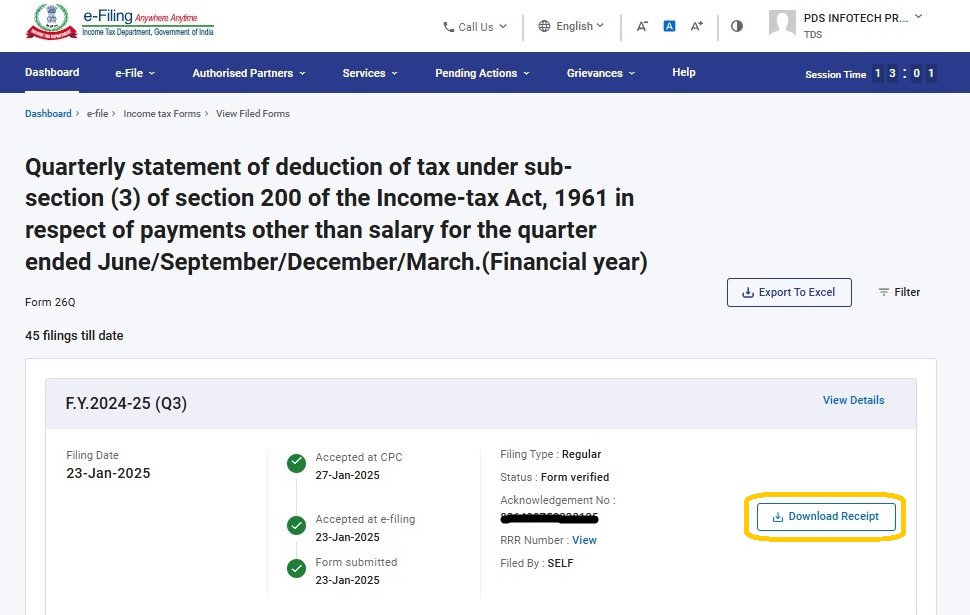Click the Export To Excel button

coord(789,292)
